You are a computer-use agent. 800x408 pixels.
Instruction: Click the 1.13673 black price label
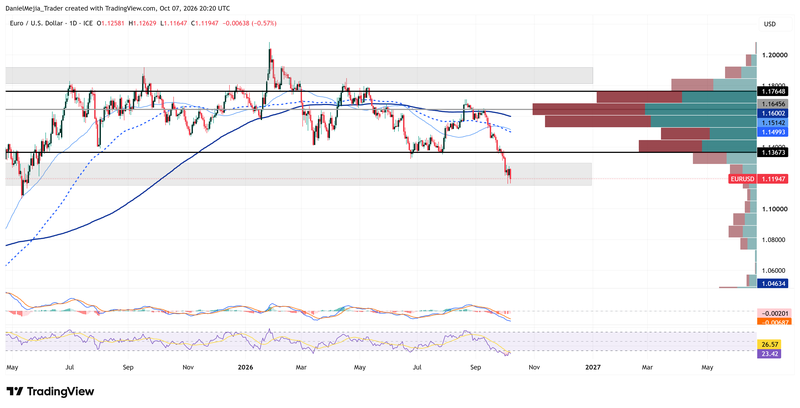[772, 152]
